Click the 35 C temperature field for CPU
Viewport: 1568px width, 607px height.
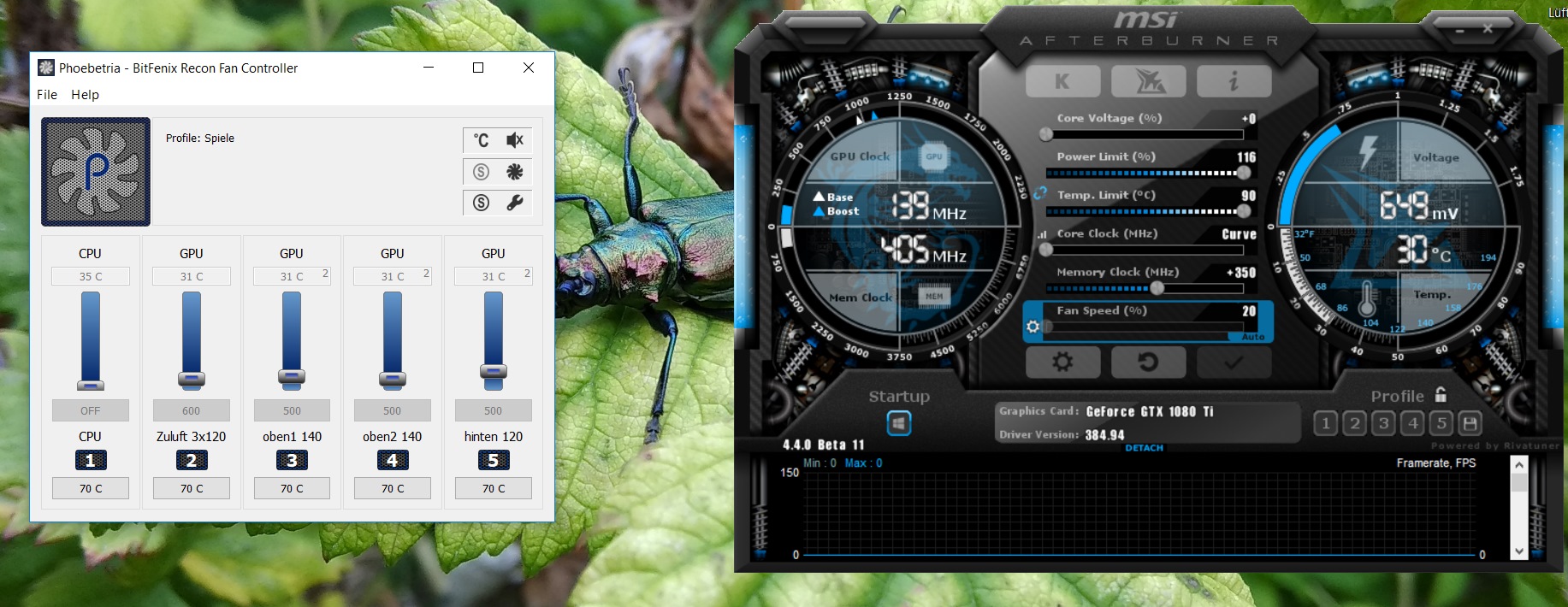(91, 276)
